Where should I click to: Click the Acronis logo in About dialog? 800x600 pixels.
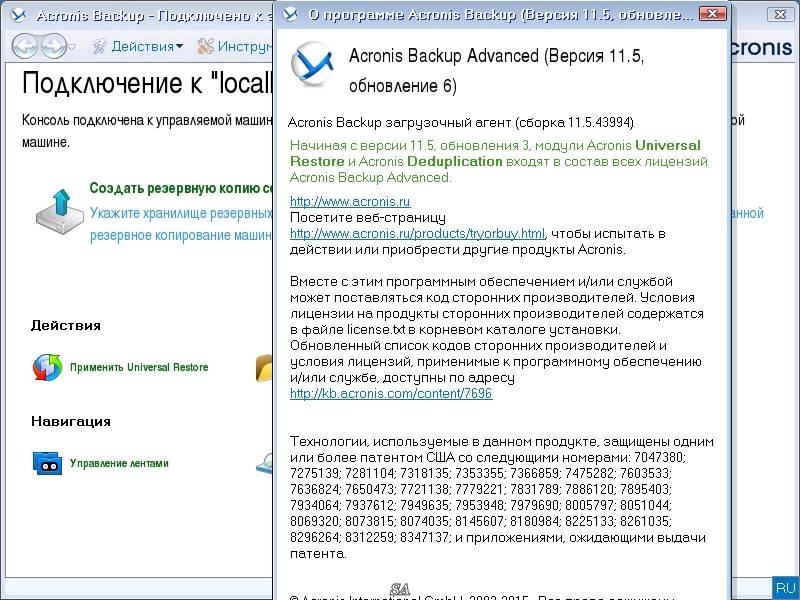pyautogui.click(x=312, y=63)
